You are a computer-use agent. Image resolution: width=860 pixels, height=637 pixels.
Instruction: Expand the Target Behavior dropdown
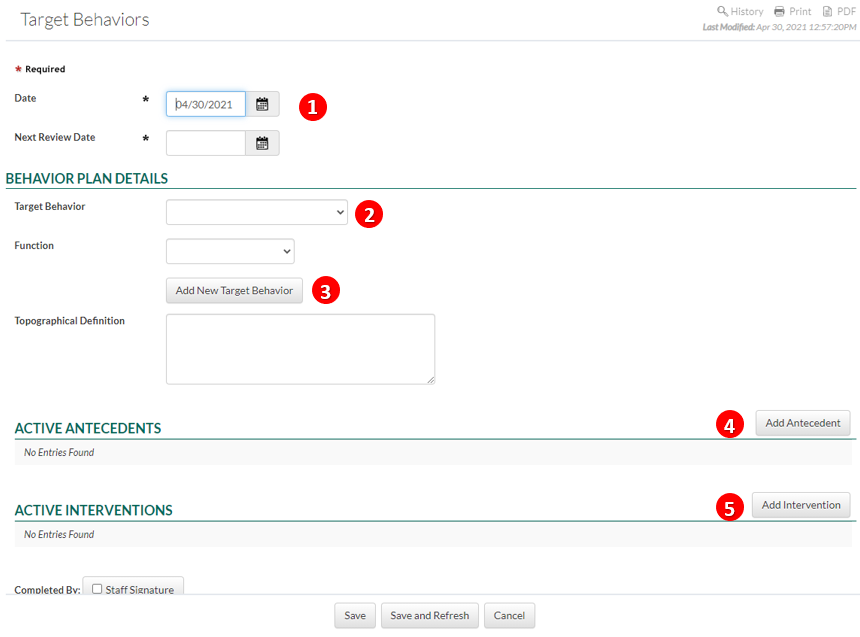(257, 212)
